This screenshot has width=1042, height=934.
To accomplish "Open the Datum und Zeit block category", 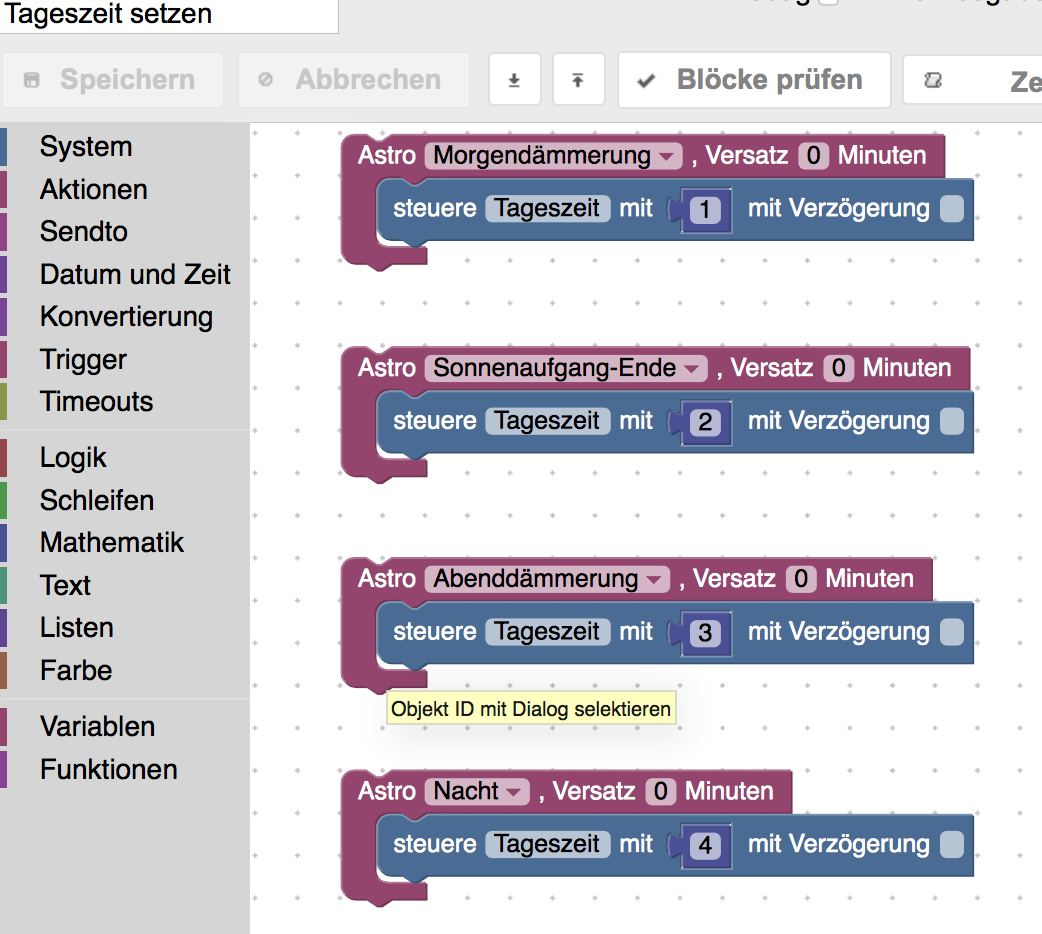I will pyautogui.click(x=135, y=275).
